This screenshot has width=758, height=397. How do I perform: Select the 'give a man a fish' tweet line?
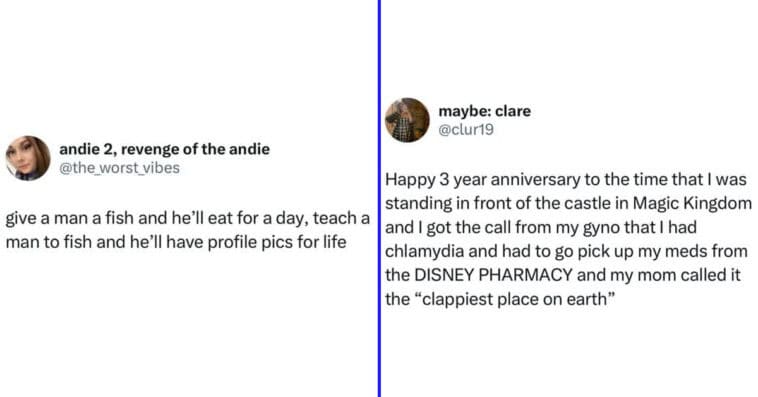click(188, 218)
